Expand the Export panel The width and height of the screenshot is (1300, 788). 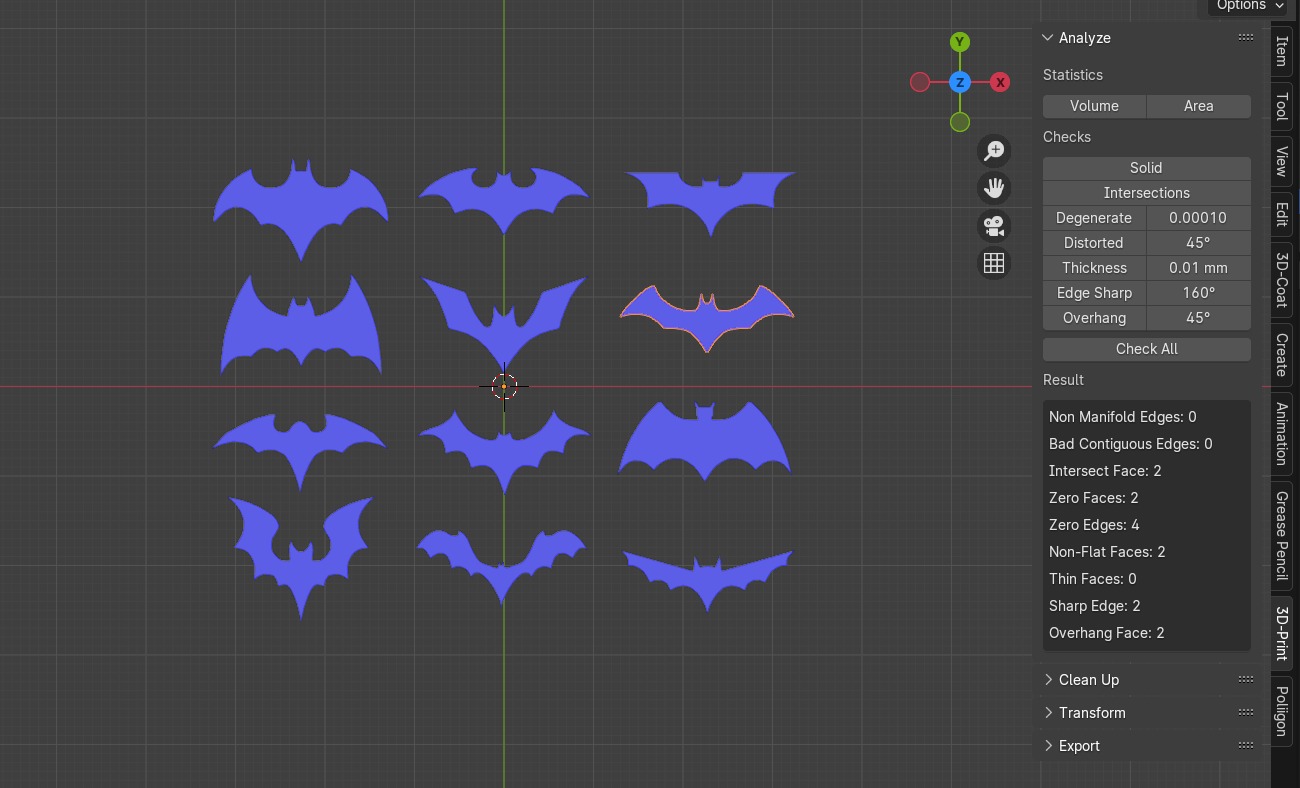(1048, 746)
